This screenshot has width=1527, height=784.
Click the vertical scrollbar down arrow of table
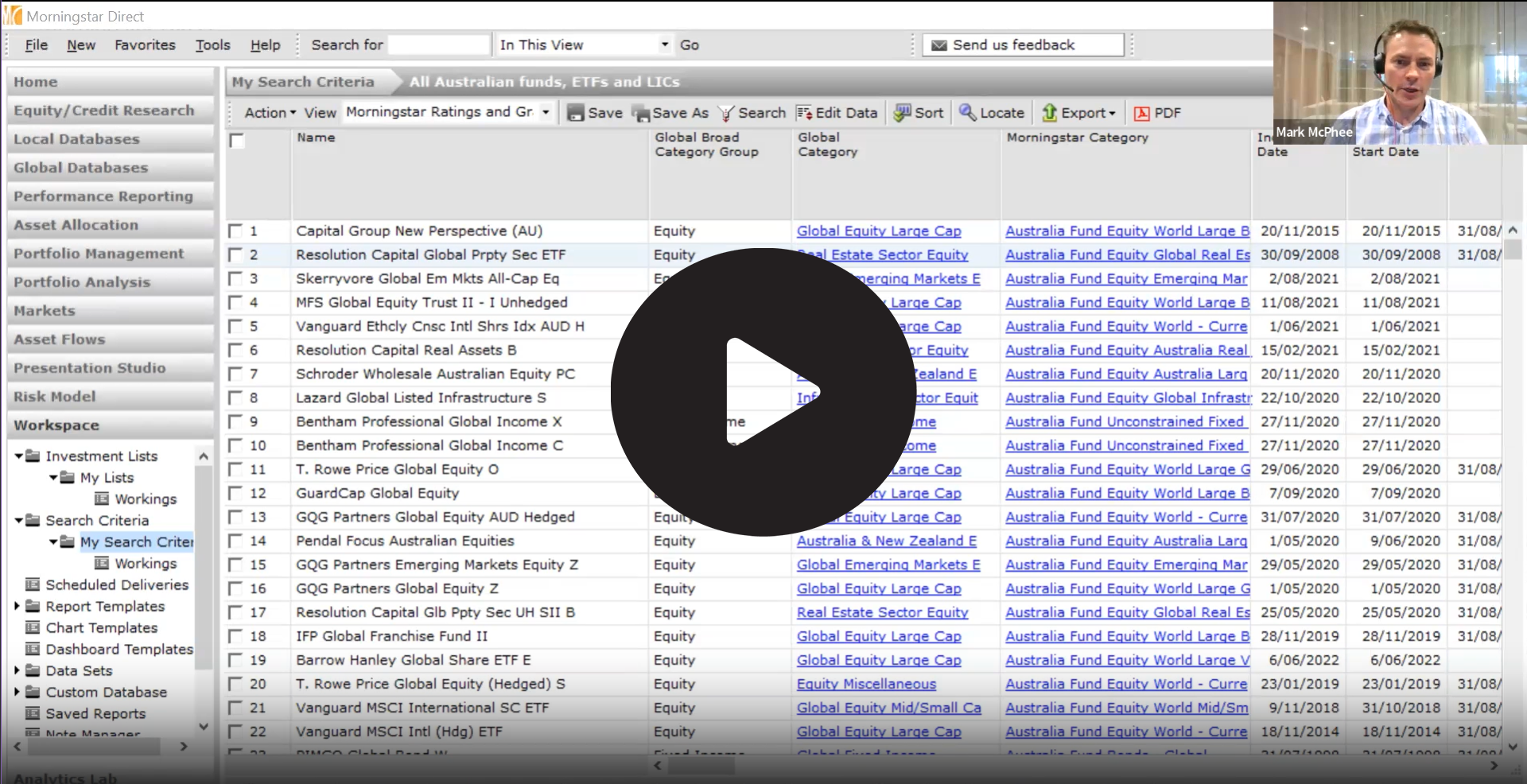coord(1513,747)
